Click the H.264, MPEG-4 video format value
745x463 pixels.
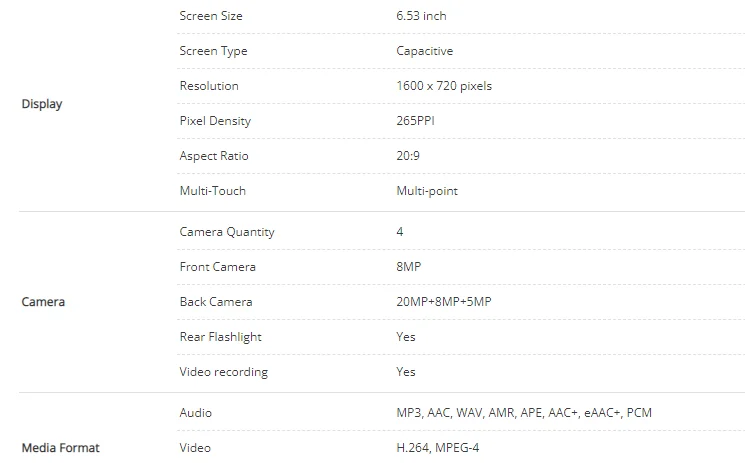[x=439, y=448]
